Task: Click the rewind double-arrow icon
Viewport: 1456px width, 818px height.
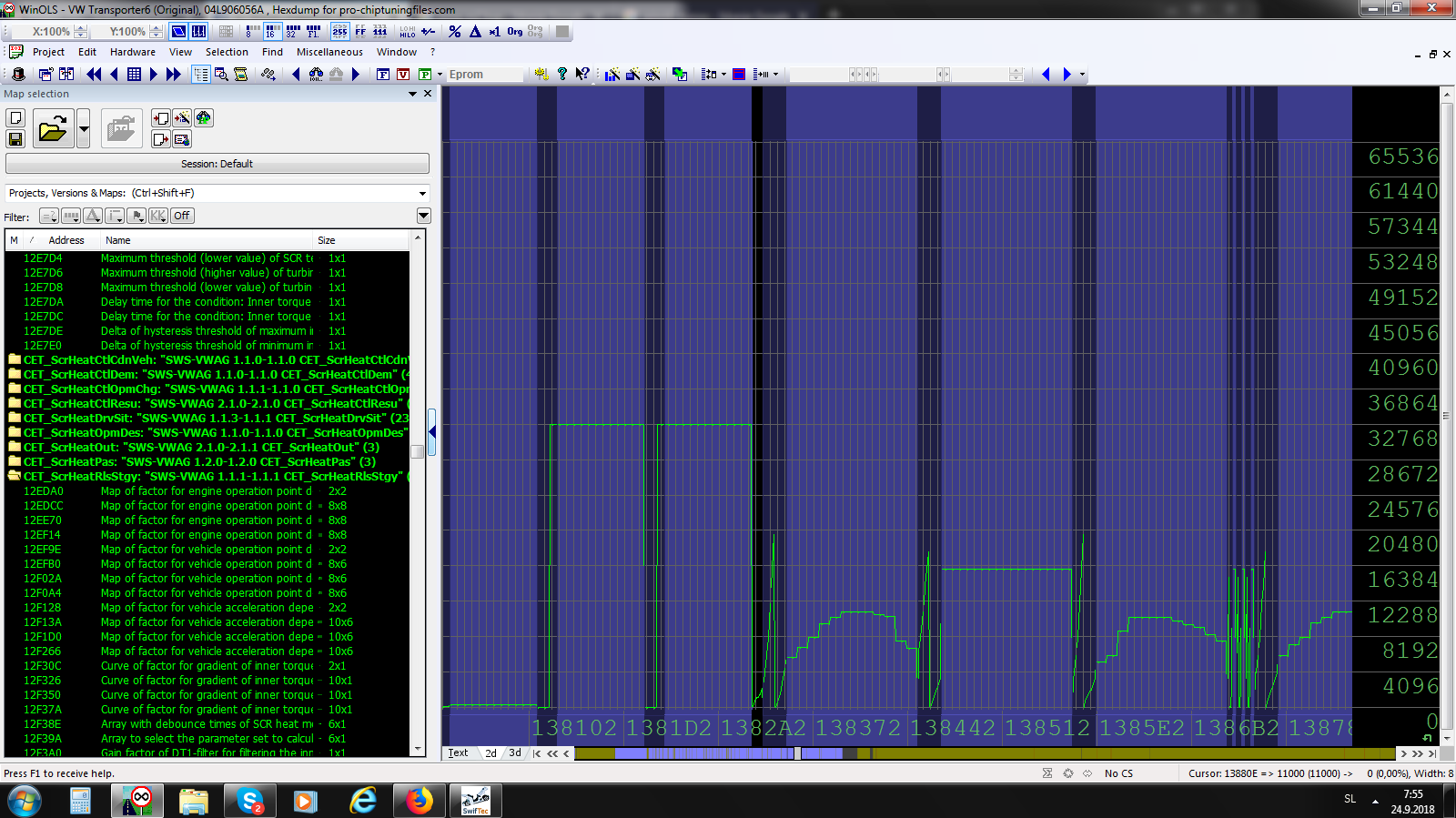Action: (93, 74)
